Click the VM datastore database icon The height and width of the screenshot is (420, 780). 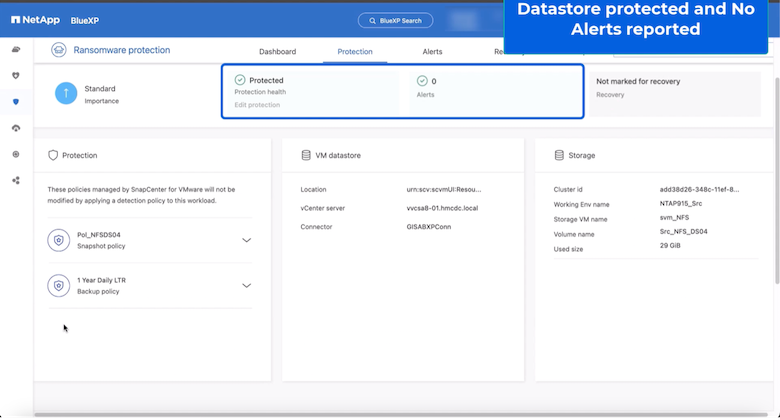point(306,156)
